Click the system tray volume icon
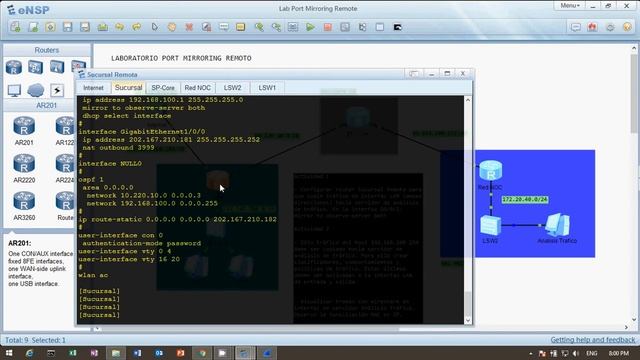The width and height of the screenshot is (640, 360). point(576,353)
